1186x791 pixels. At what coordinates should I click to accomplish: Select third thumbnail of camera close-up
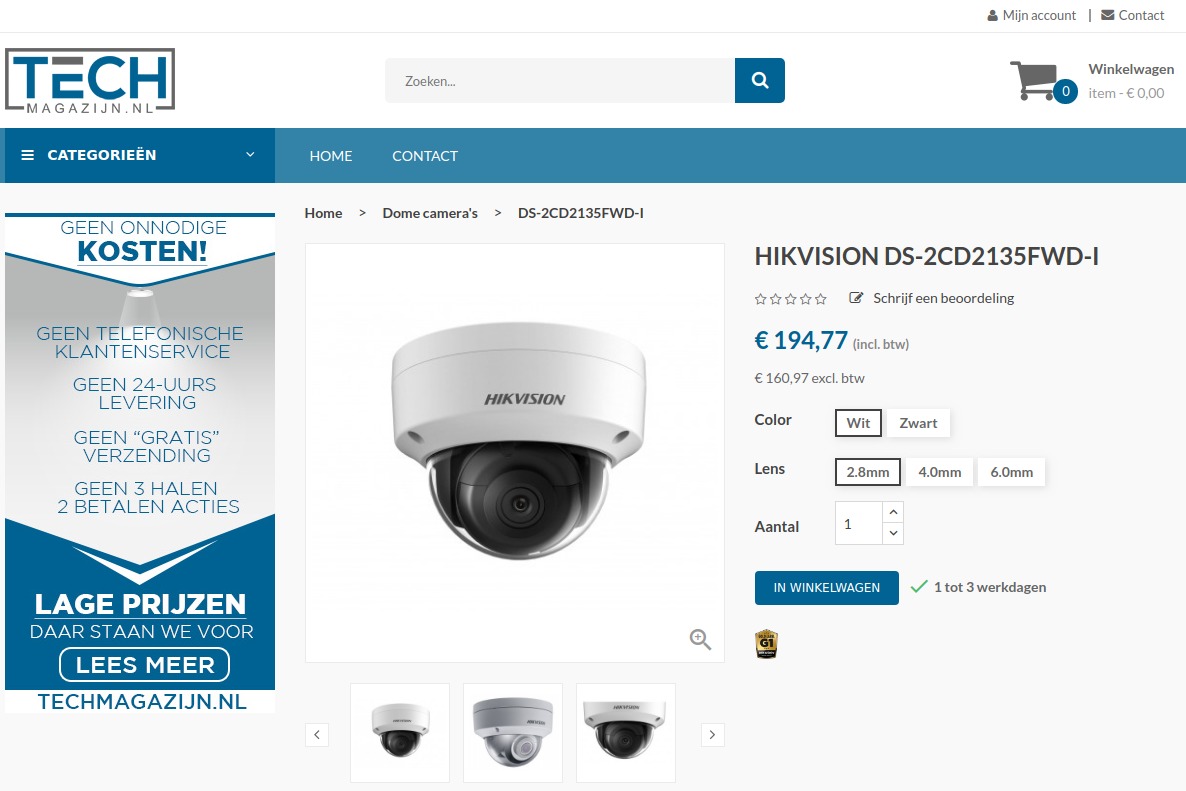626,733
